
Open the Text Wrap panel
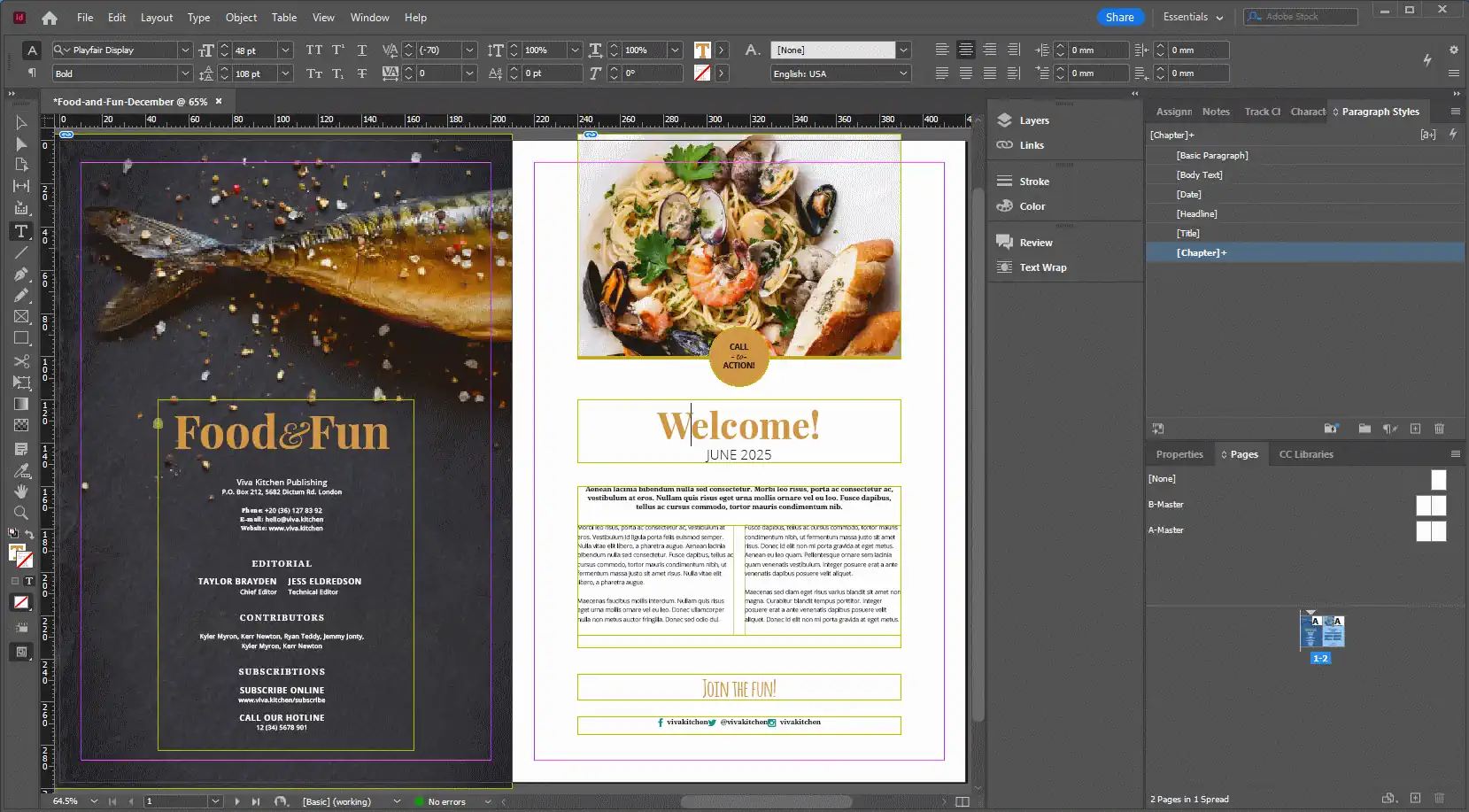pyautogui.click(x=1043, y=267)
